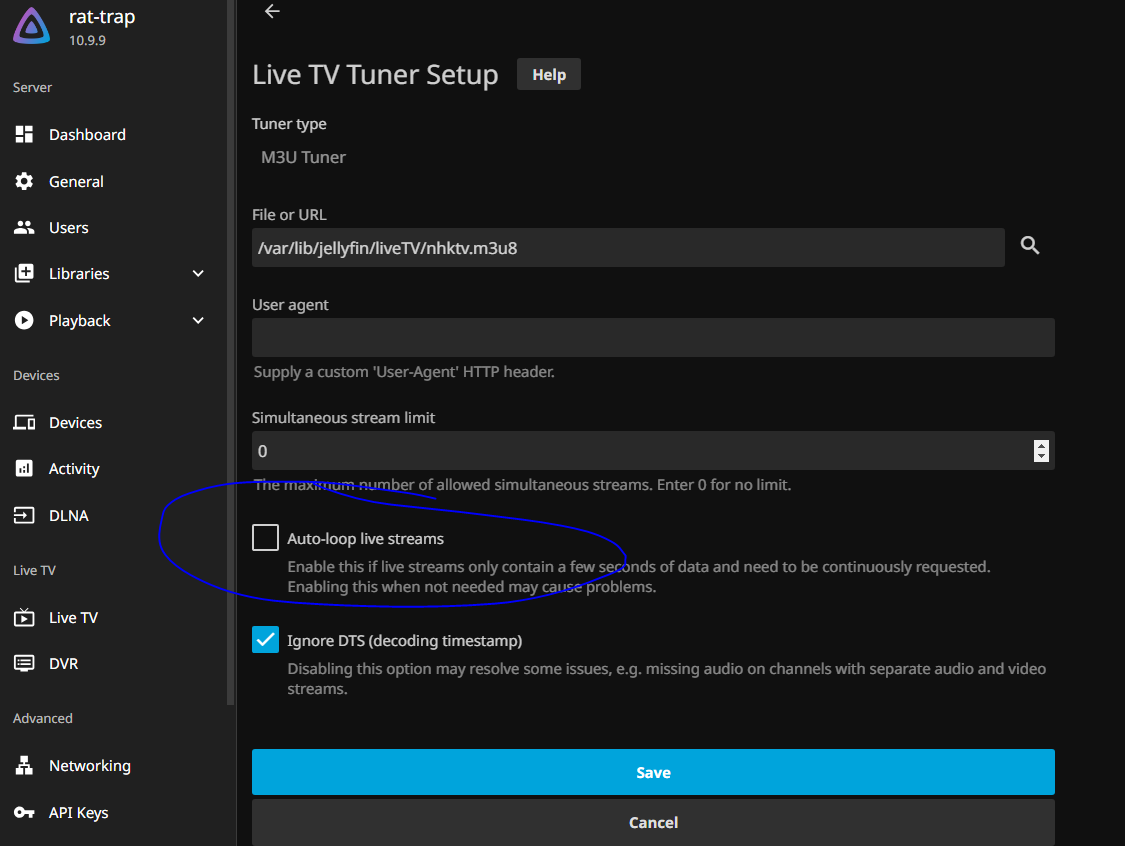Click the Jellyfin logo icon
This screenshot has width=1125, height=846.
pos(32,27)
